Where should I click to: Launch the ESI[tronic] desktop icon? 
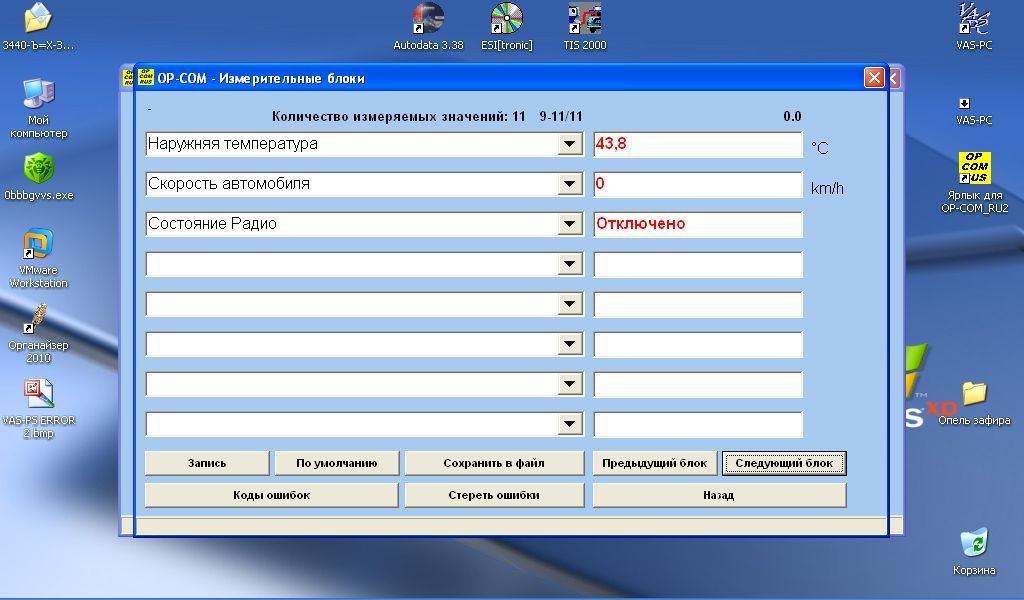(x=507, y=26)
